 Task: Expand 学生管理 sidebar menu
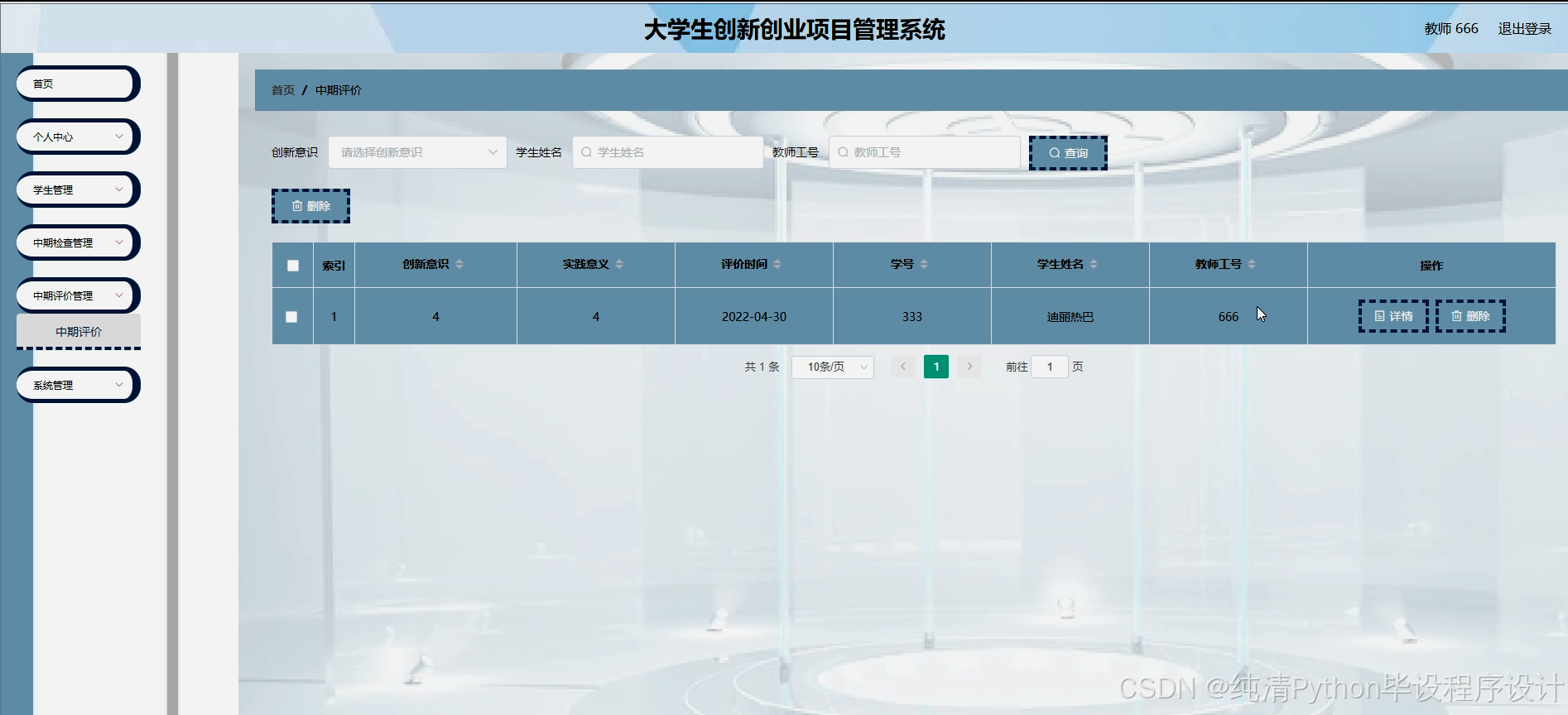click(78, 190)
